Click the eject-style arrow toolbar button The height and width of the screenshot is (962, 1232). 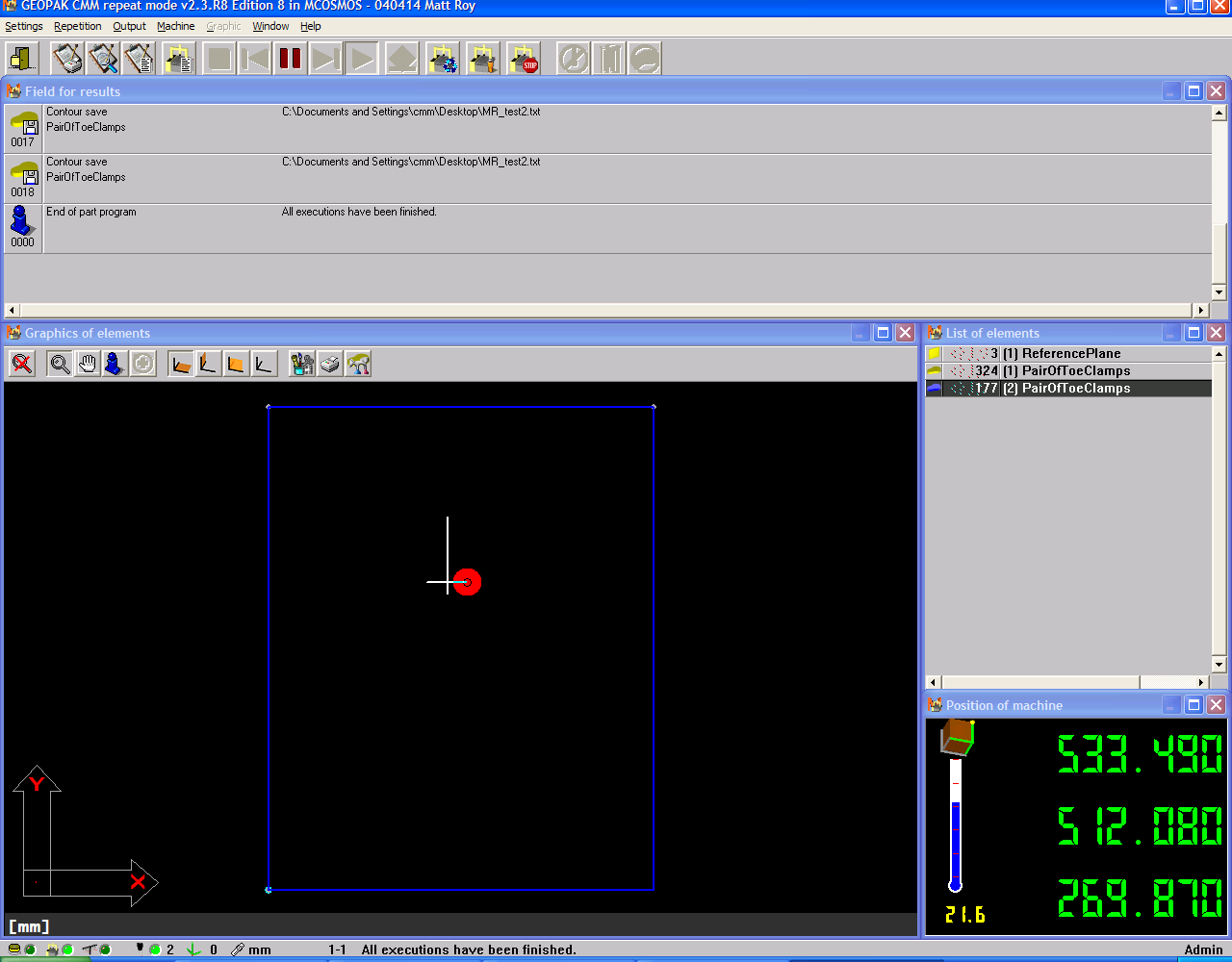402,60
